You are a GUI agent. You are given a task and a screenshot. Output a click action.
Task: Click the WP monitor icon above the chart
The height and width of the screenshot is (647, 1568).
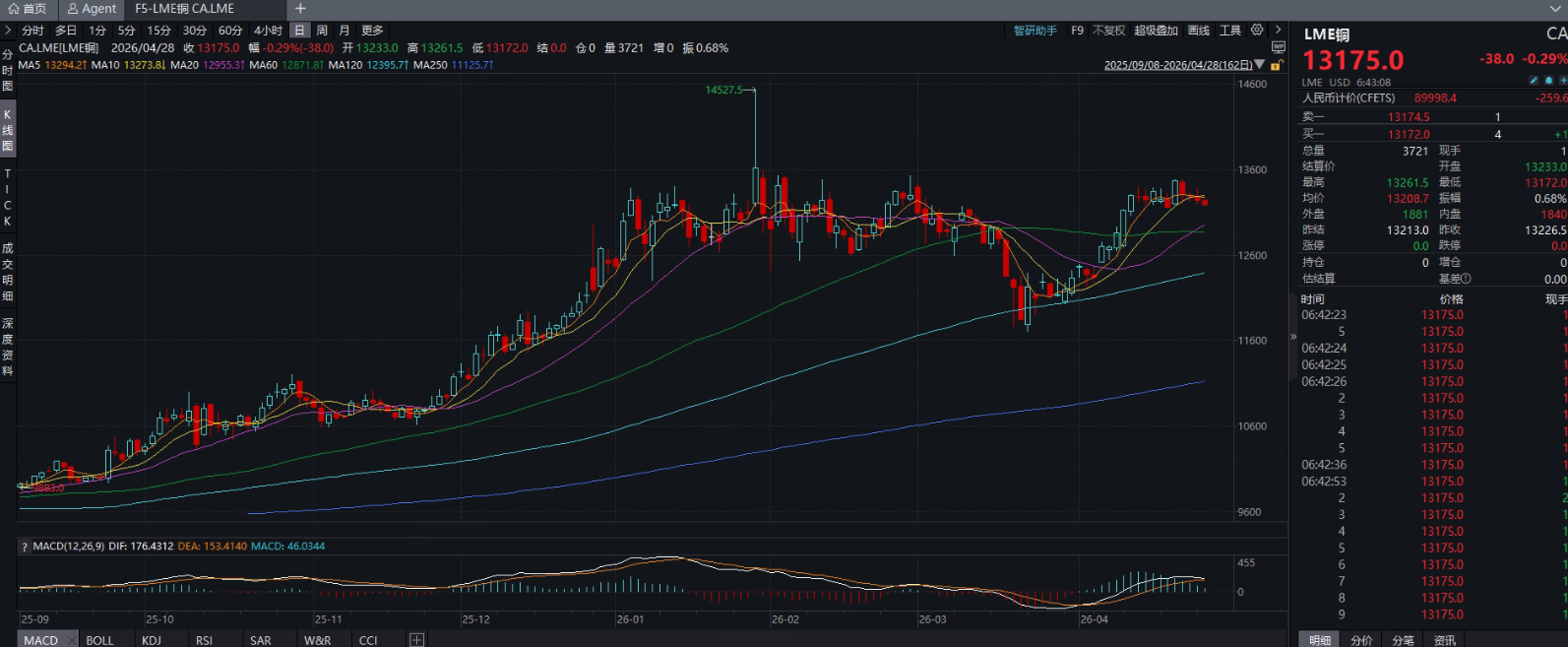pos(1278,47)
